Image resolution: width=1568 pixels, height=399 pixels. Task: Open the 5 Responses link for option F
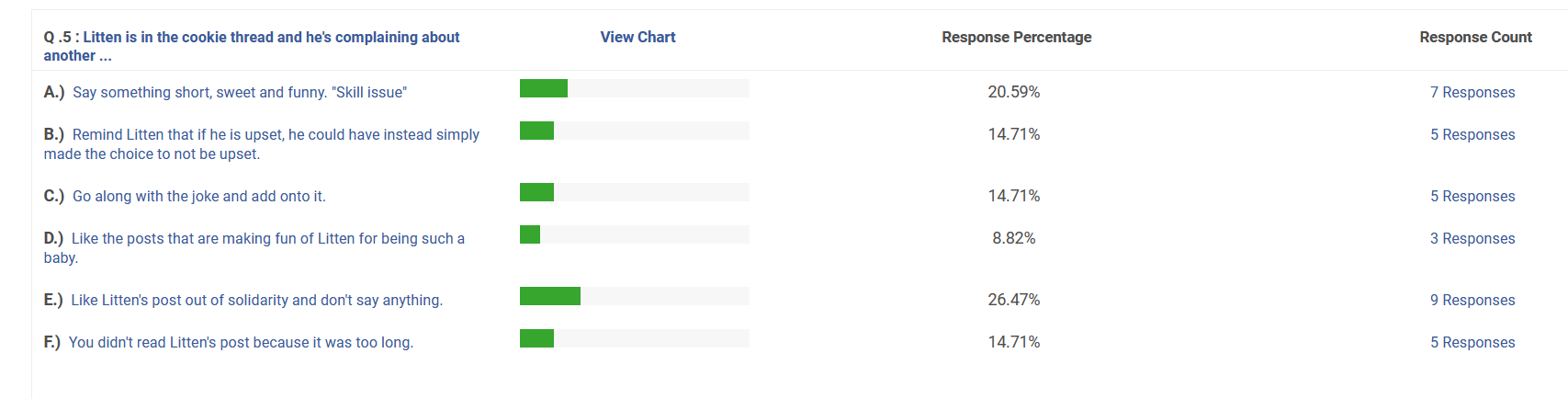point(1472,342)
